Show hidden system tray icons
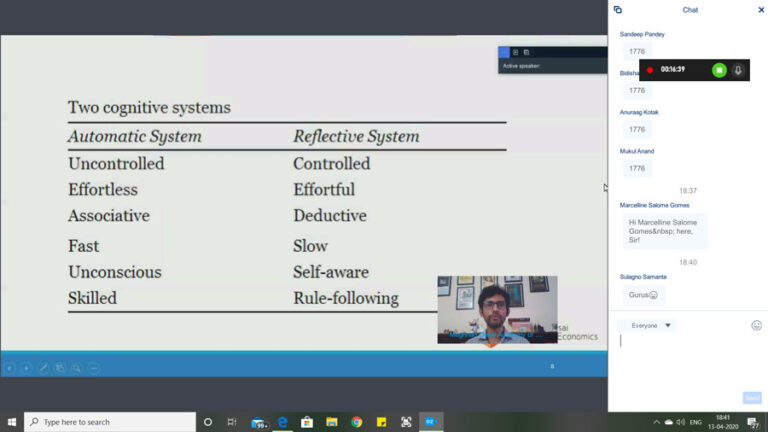768x432 pixels. [x=657, y=422]
